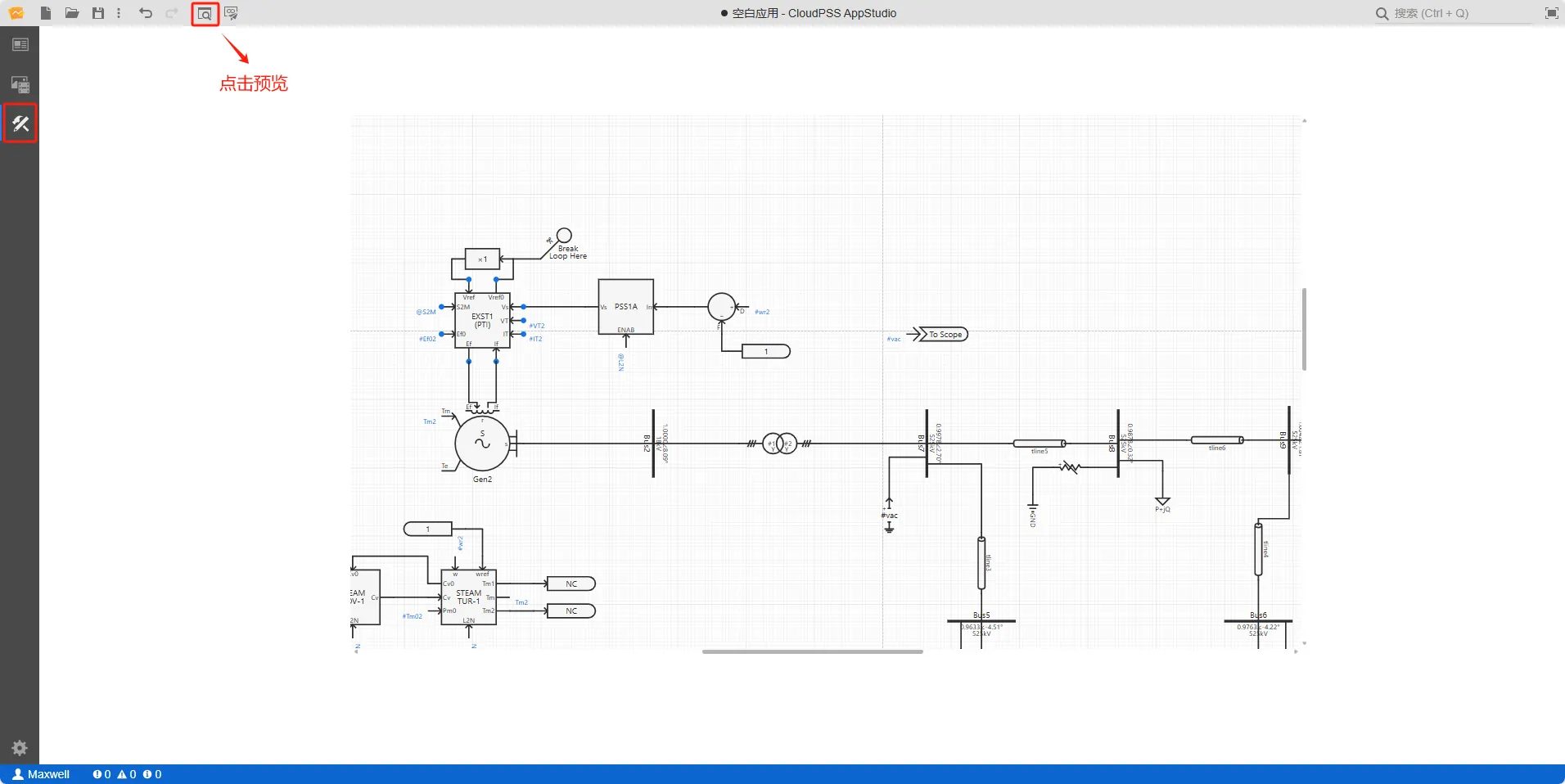The image size is (1565, 784).
Task: Select the To Scope output block
Action: click(943, 334)
